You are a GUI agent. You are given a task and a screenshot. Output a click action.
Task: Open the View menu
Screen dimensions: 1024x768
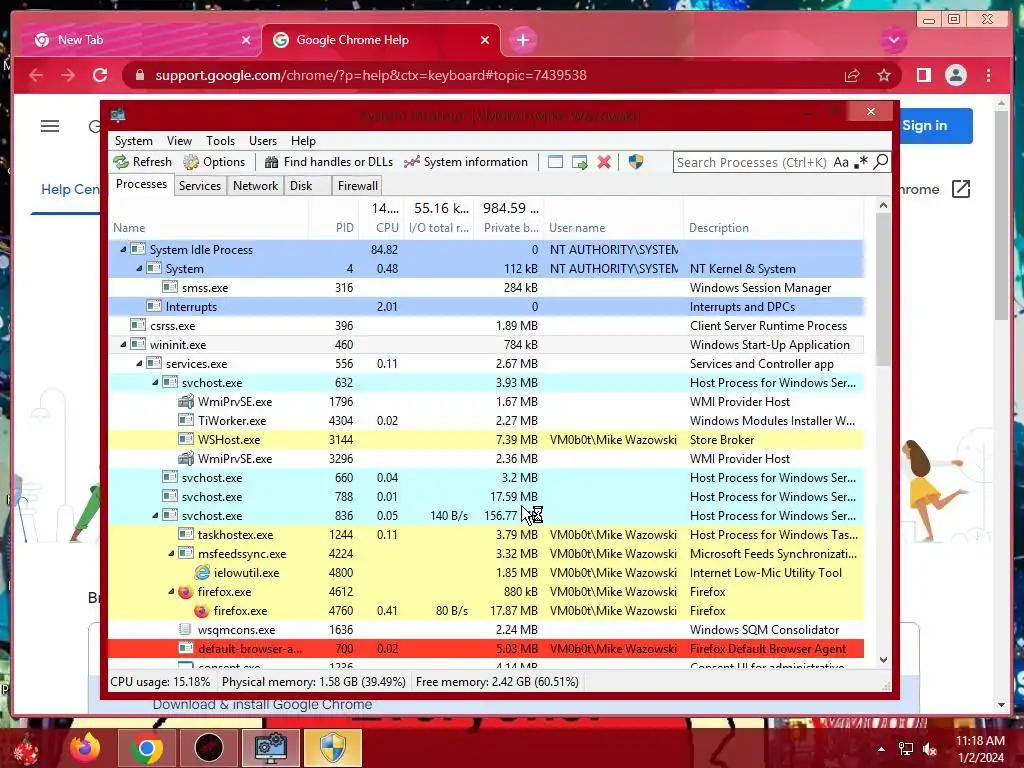tap(179, 141)
